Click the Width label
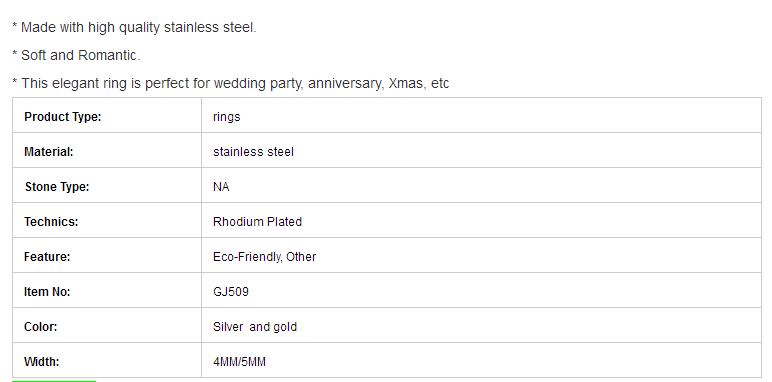Screen dimensions: 772x382 click(41, 362)
